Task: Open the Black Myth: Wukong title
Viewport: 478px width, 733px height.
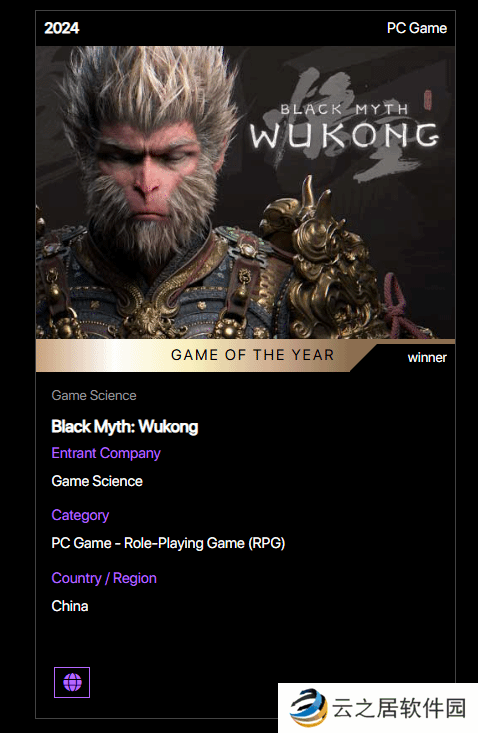Action: [x=125, y=426]
